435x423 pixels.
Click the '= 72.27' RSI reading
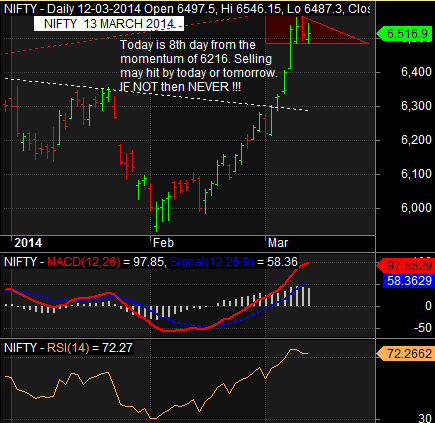coord(113,348)
